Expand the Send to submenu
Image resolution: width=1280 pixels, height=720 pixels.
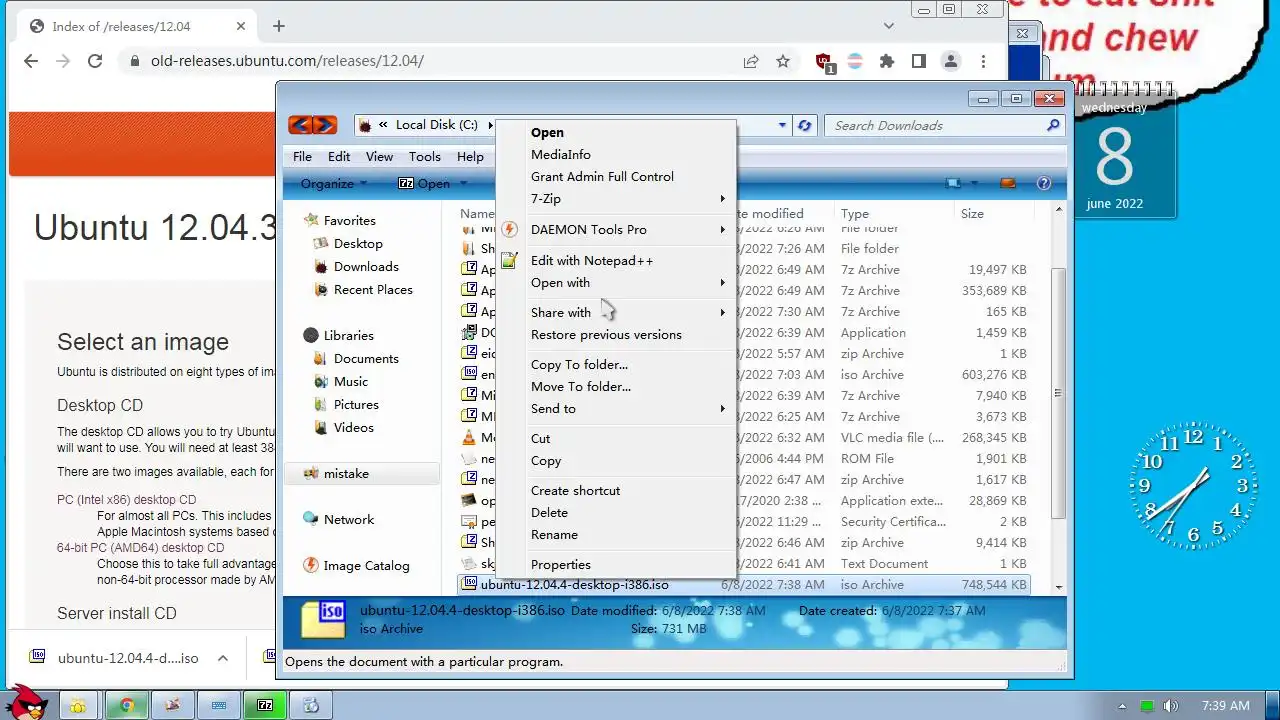click(x=616, y=408)
